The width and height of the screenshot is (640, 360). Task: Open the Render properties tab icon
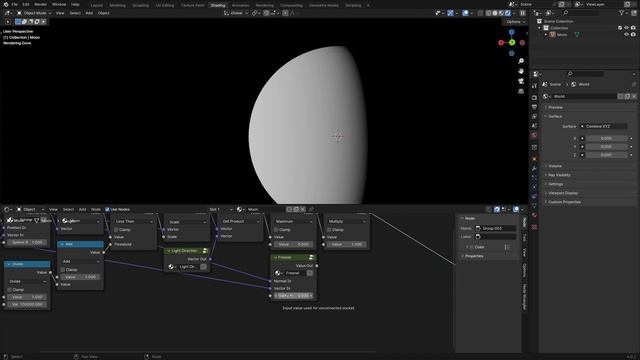click(534, 98)
